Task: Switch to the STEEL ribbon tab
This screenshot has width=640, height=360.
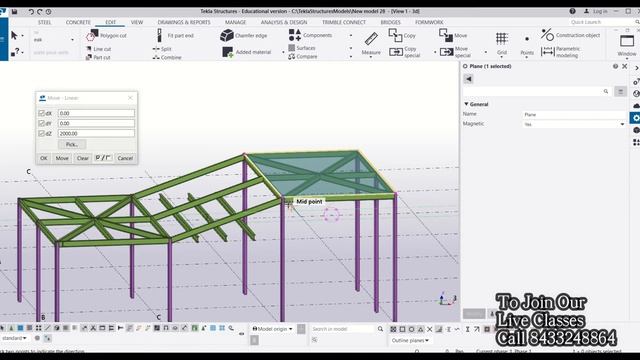Action: coord(44,22)
